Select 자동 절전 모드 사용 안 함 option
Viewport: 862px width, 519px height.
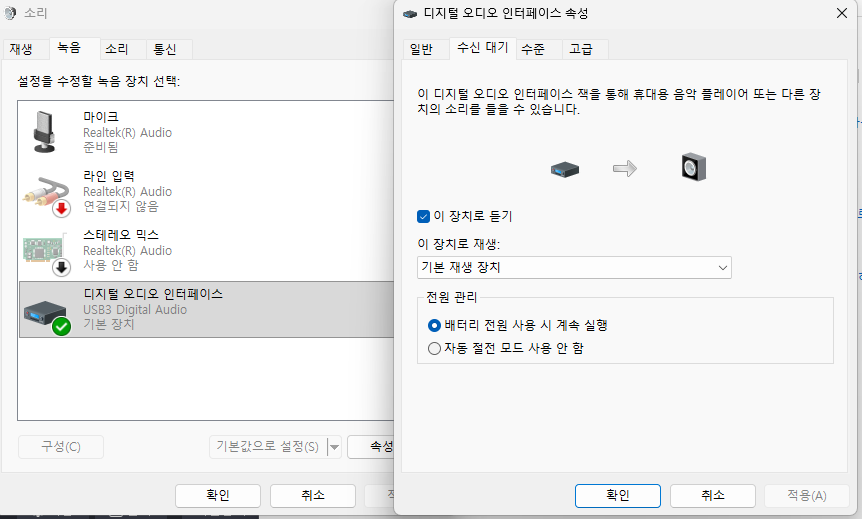434,348
